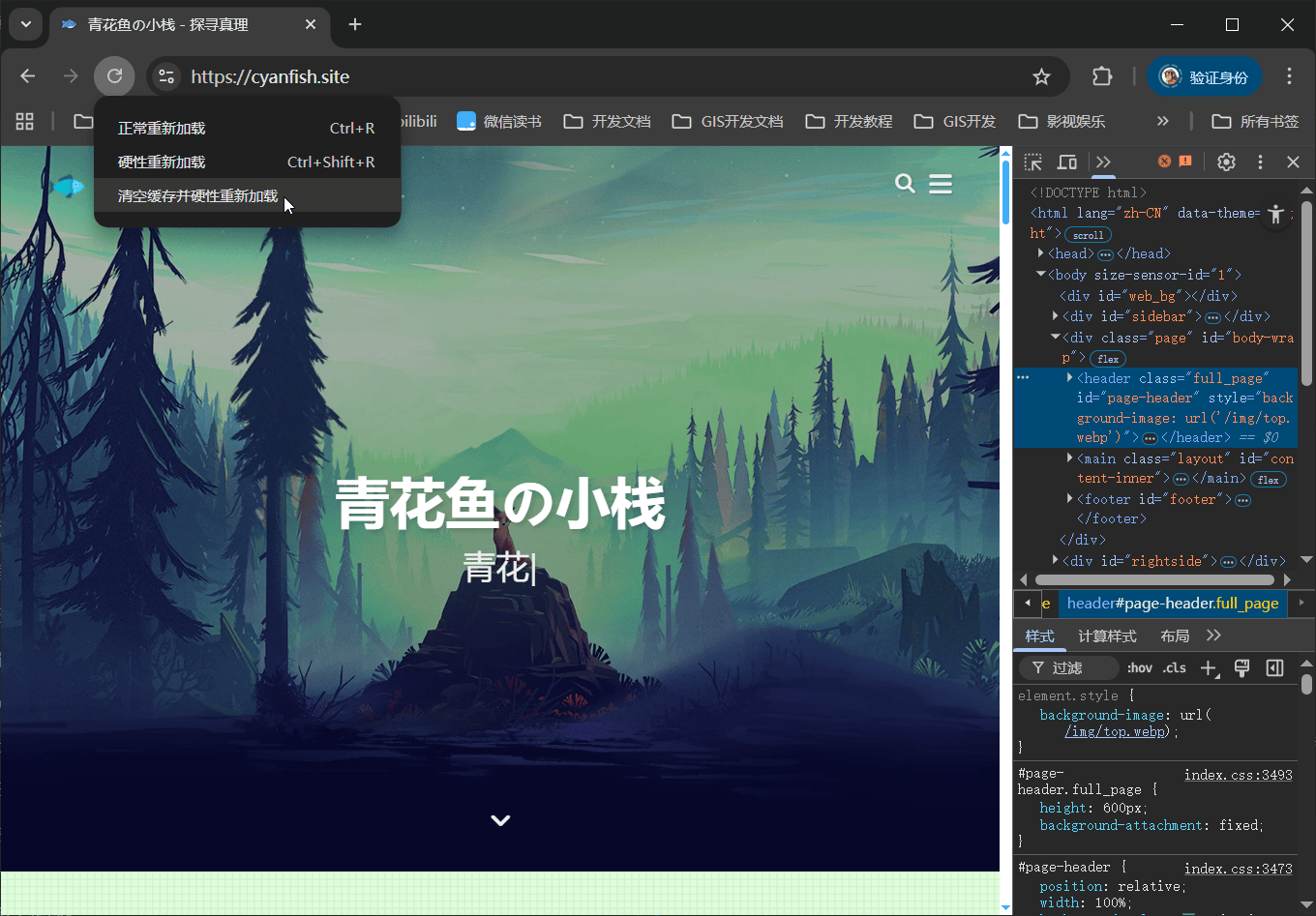Image resolution: width=1316 pixels, height=916 pixels.
Task: Switch to the 样式 tab
Action: [1040, 635]
